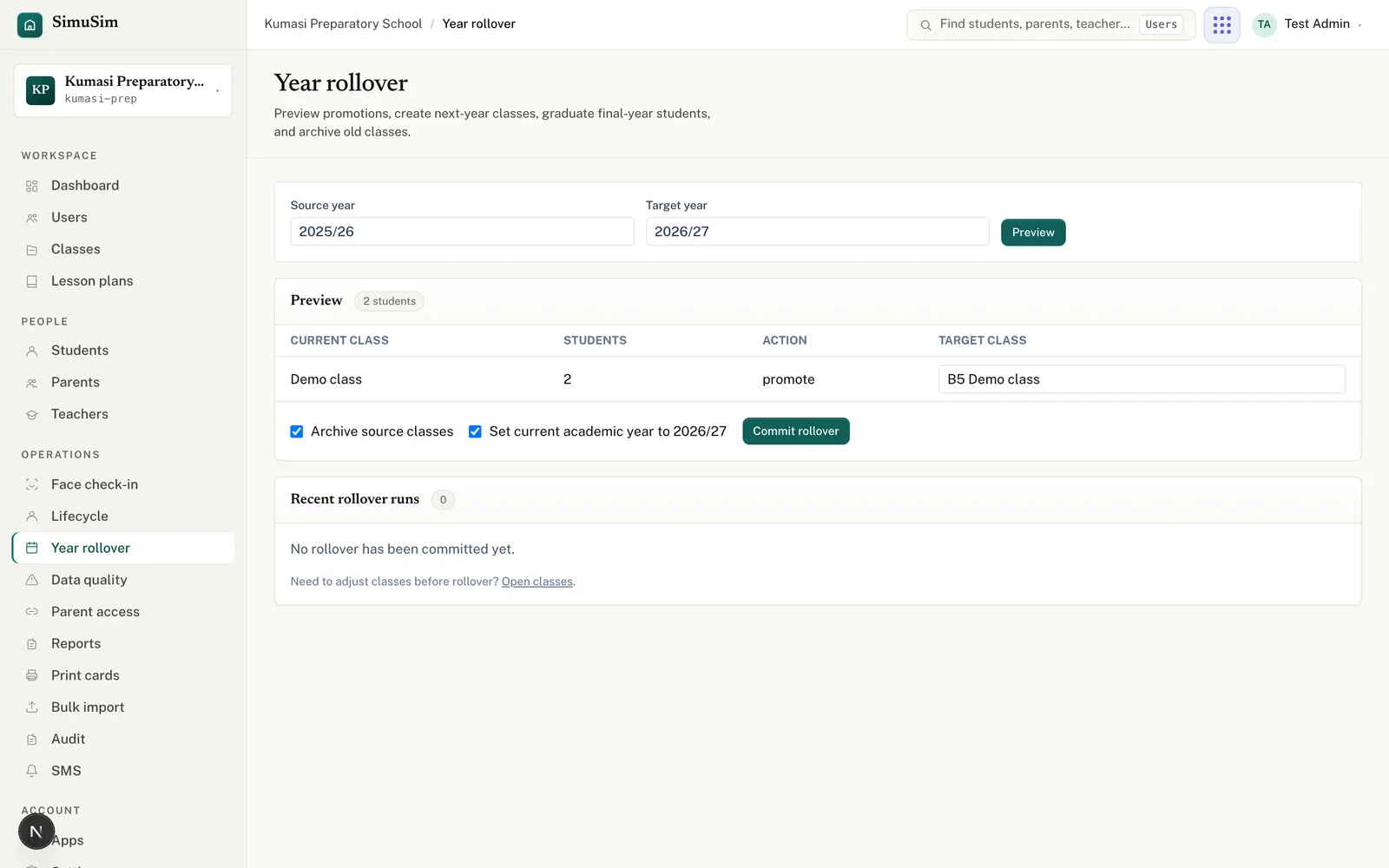Click the Recent rollover runs count badge
1389x868 pixels.
coord(443,500)
